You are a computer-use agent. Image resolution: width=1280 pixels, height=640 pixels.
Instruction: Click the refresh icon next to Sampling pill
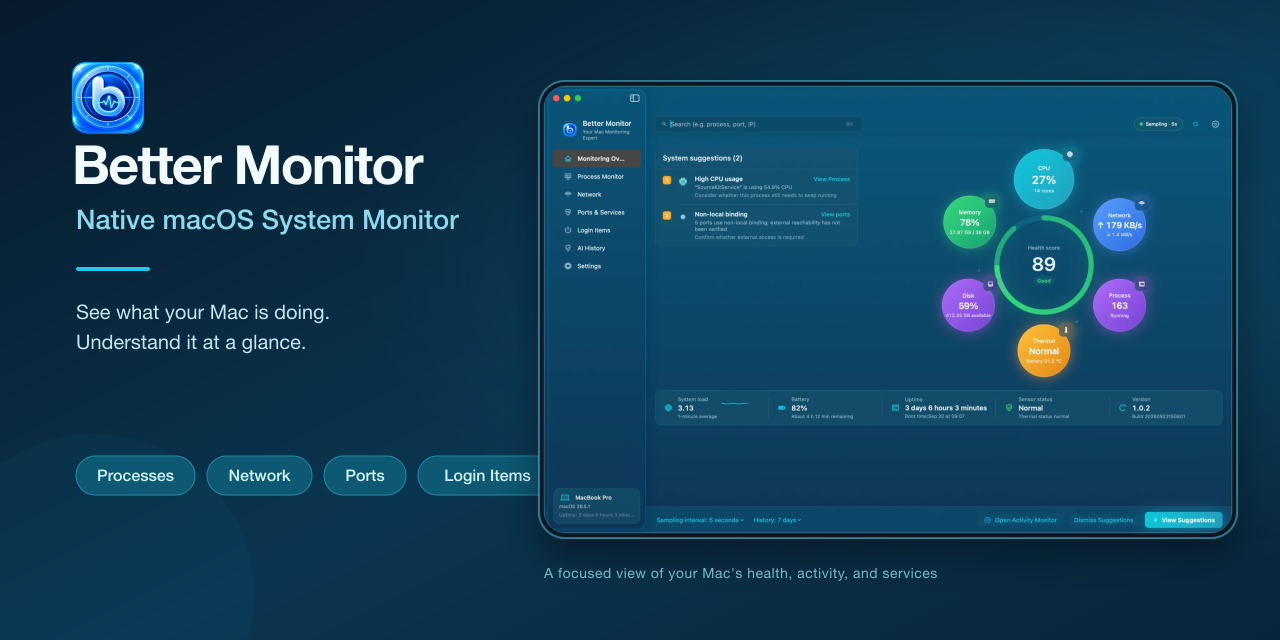1195,124
